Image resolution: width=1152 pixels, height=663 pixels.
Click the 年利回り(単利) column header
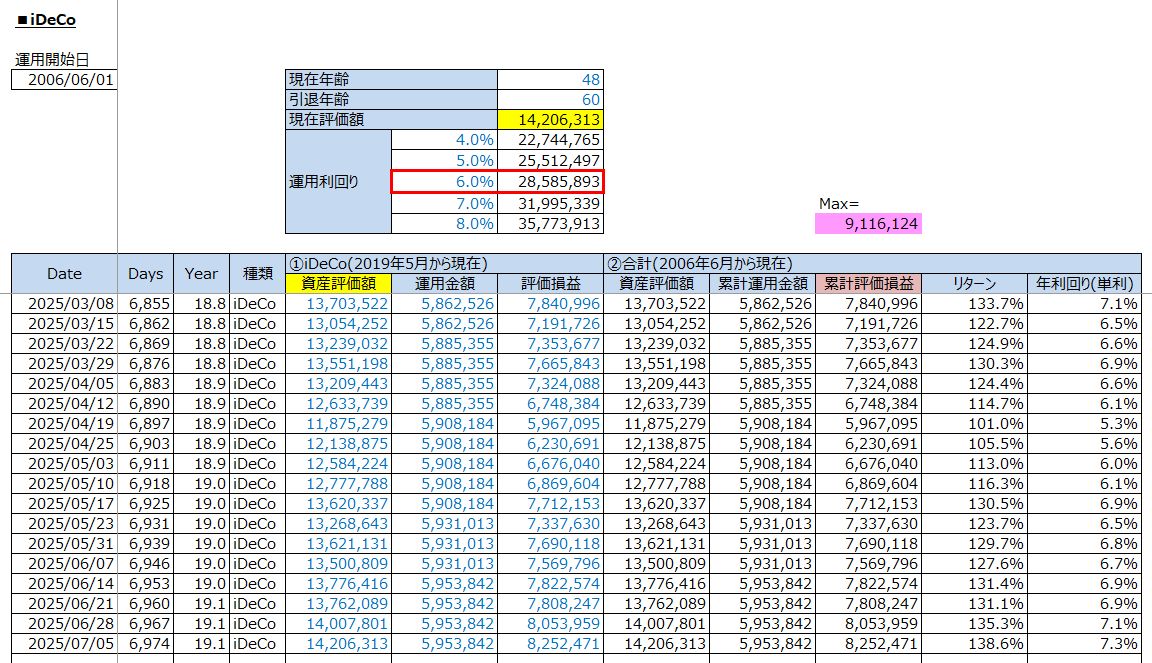pos(1083,284)
